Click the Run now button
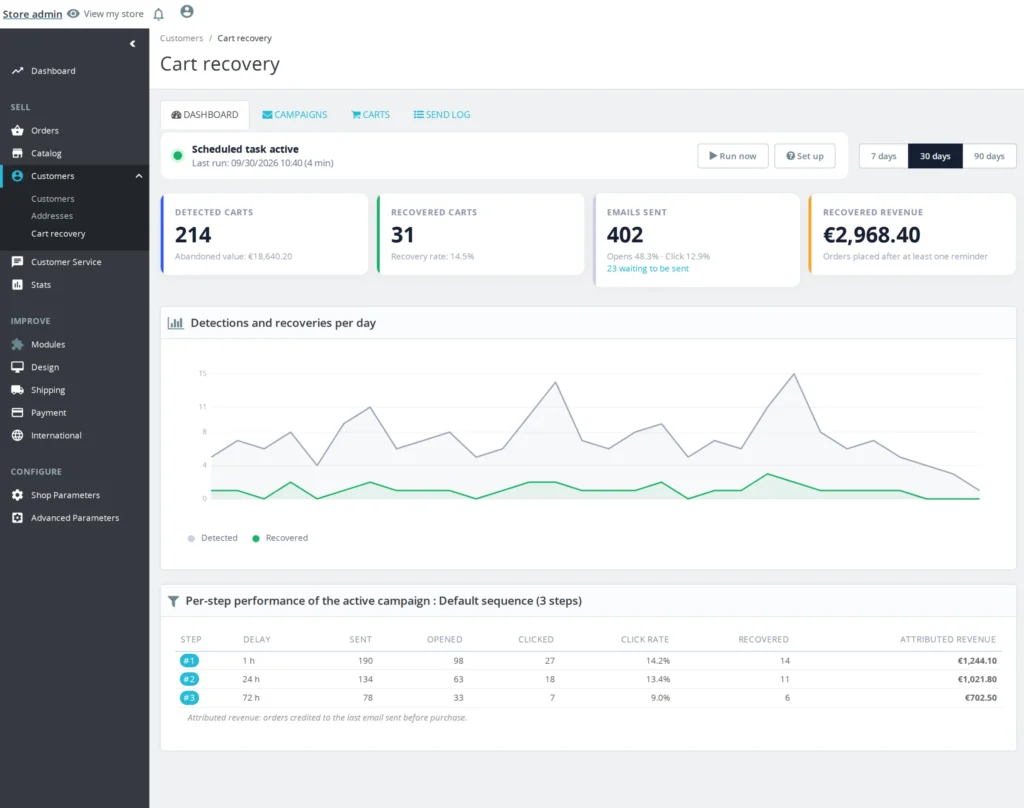This screenshot has height=808, width=1024. pyautogui.click(x=733, y=156)
